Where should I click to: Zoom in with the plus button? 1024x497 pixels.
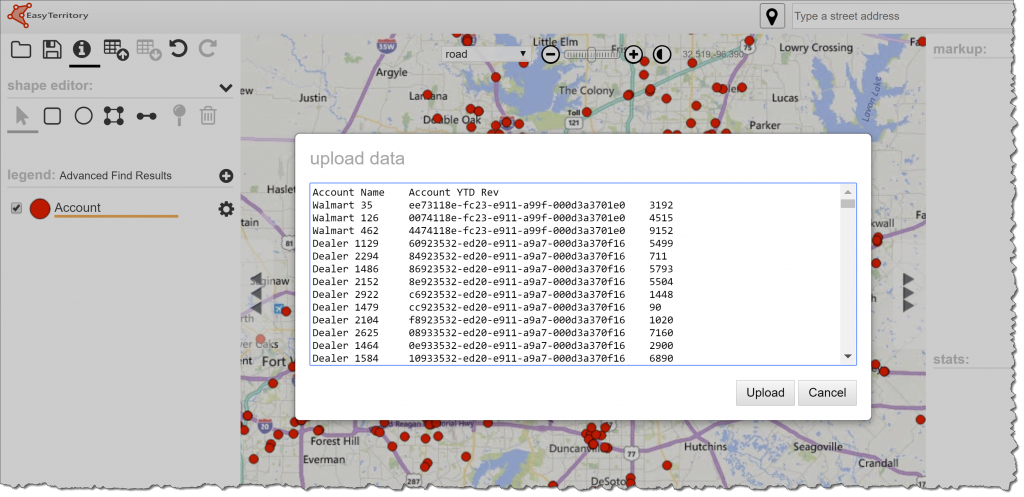click(x=633, y=54)
